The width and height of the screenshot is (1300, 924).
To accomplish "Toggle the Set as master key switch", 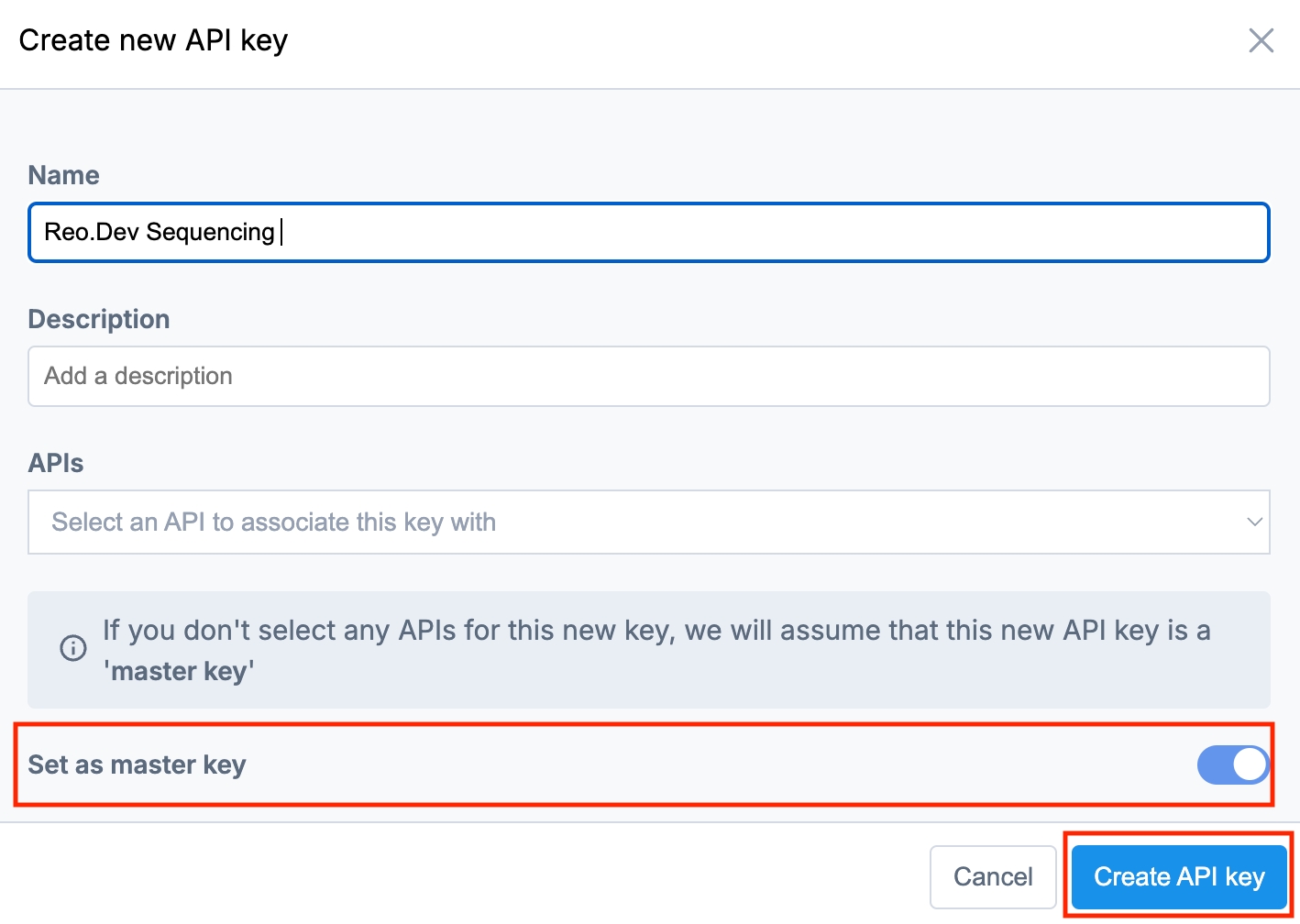I will click(1232, 764).
